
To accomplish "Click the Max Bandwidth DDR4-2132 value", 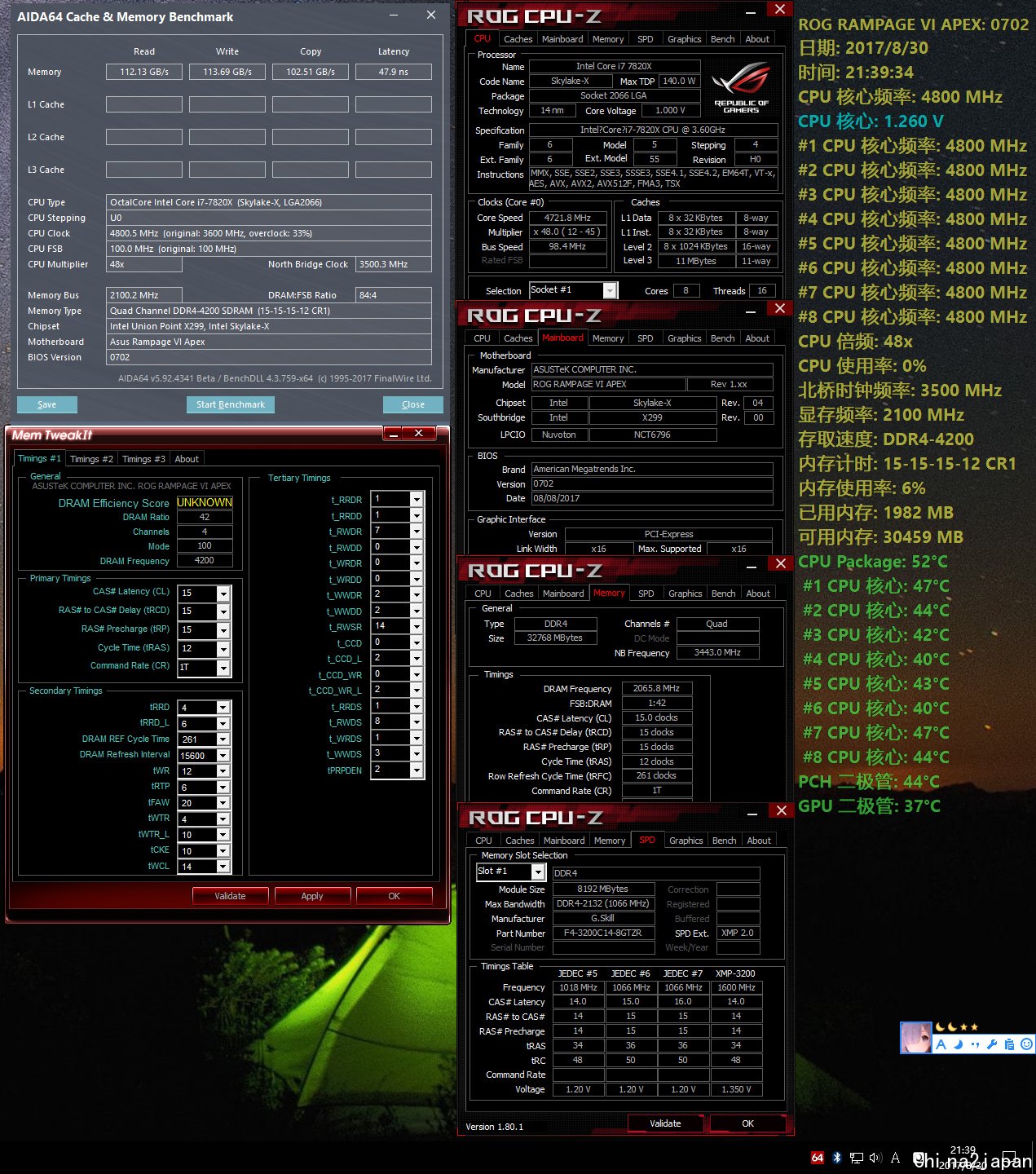I will (603, 903).
